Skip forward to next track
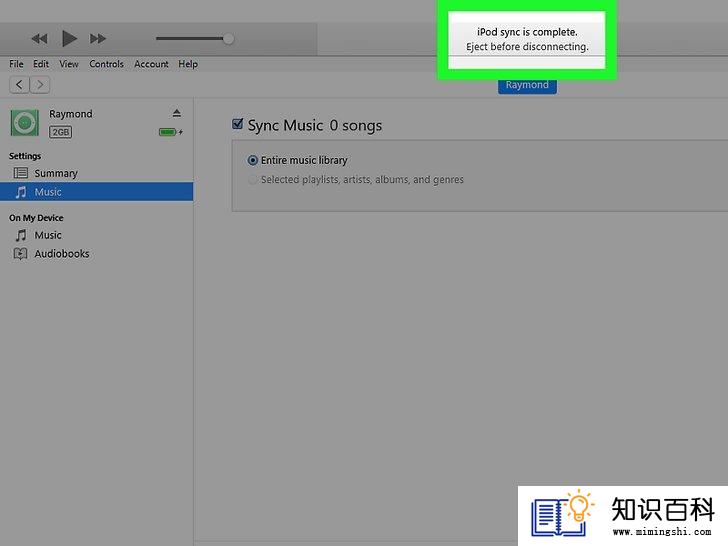 98,39
